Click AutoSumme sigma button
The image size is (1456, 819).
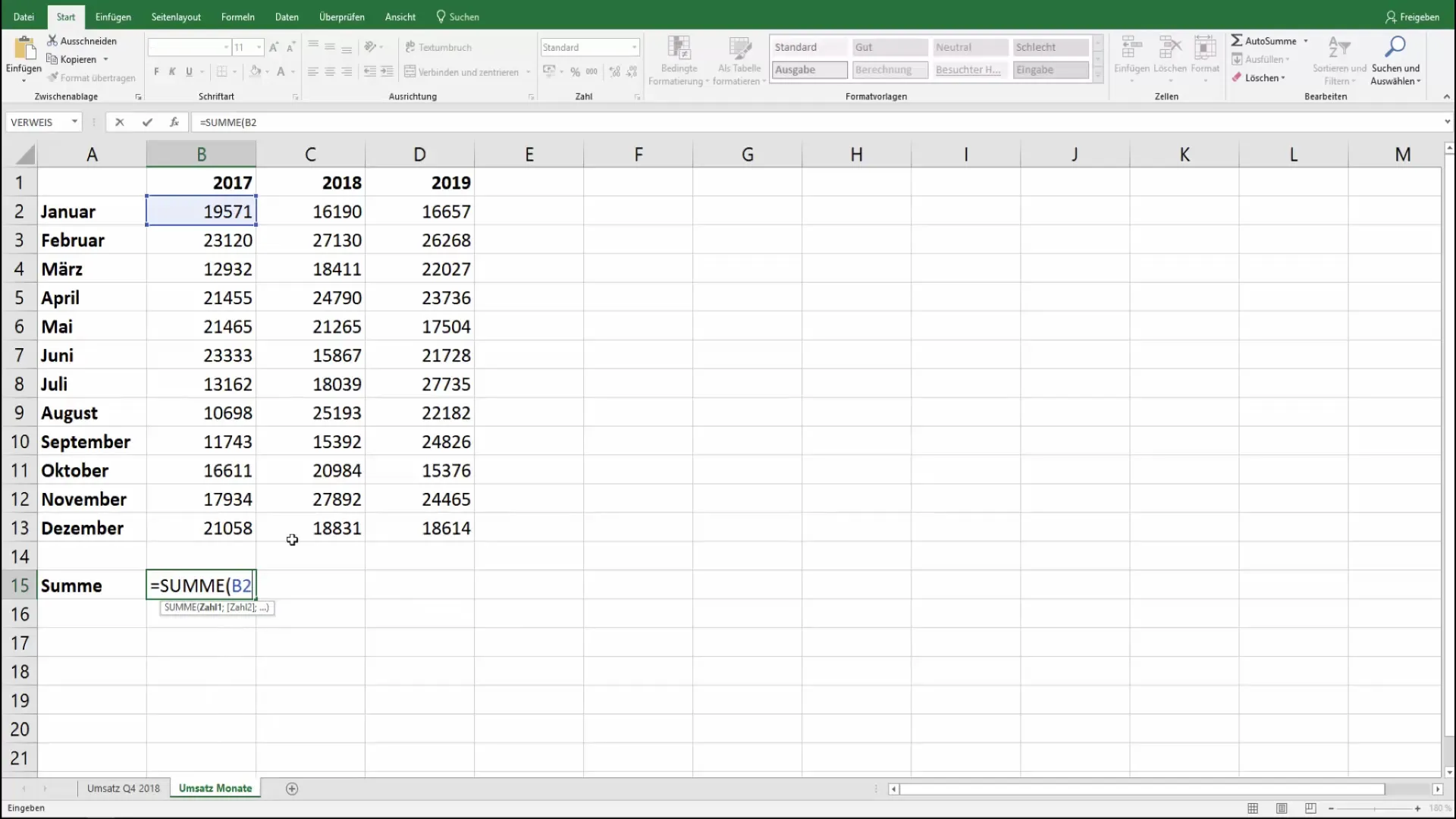click(x=1263, y=41)
